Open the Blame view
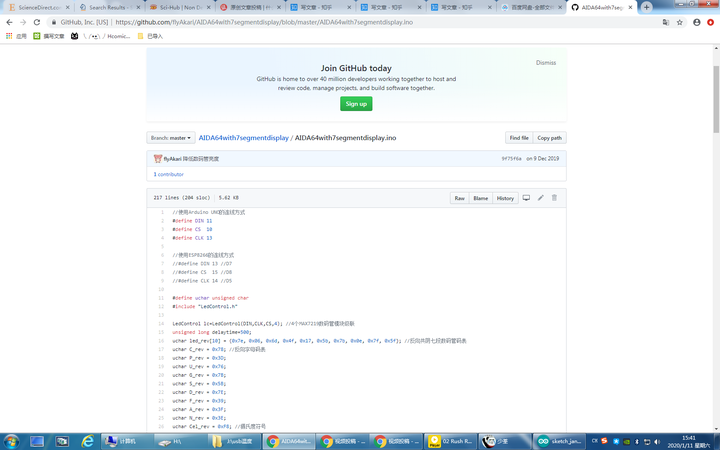Image resolution: width=720 pixels, height=450 pixels. tap(481, 198)
